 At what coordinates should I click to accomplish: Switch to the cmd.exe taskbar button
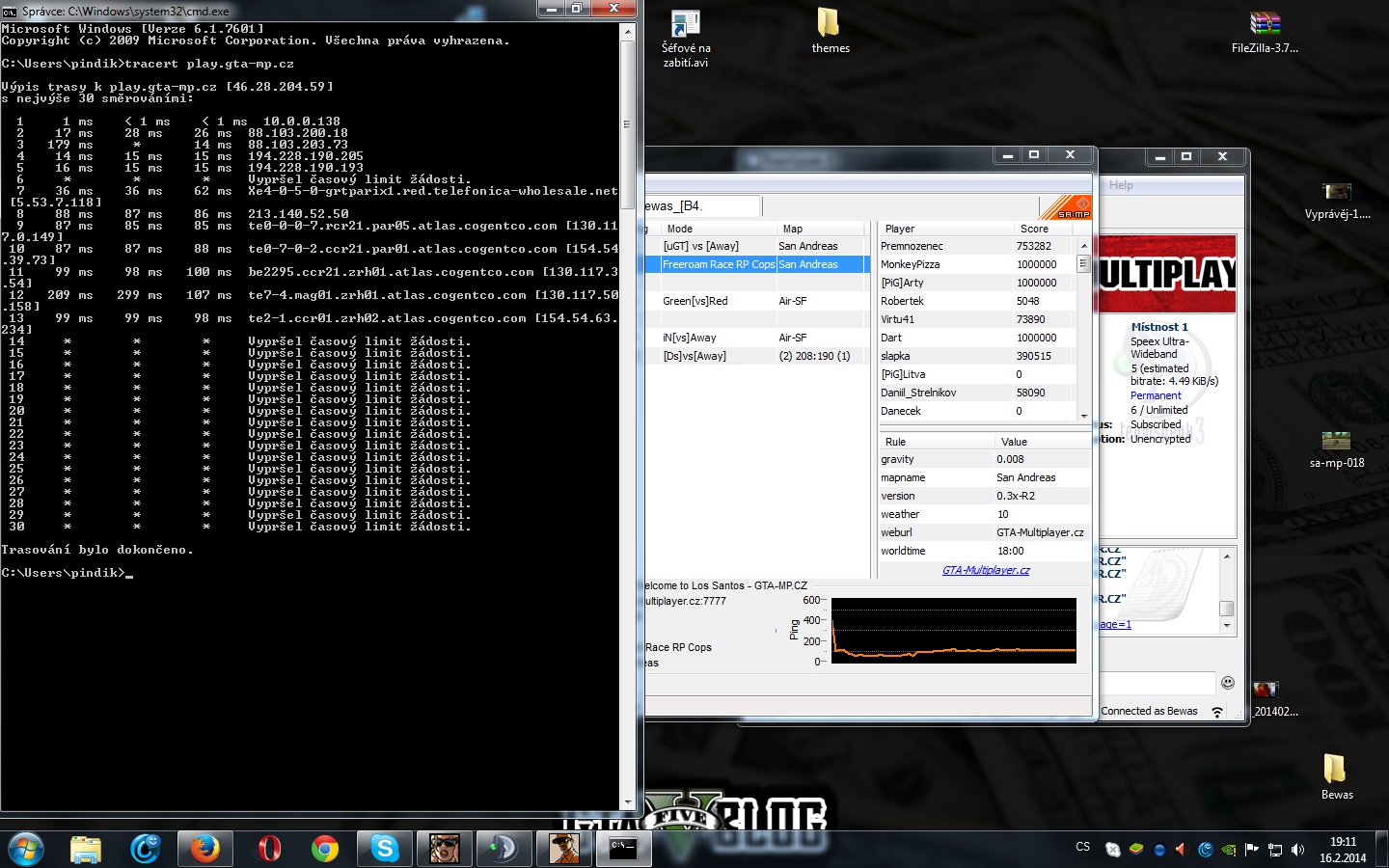[623, 849]
